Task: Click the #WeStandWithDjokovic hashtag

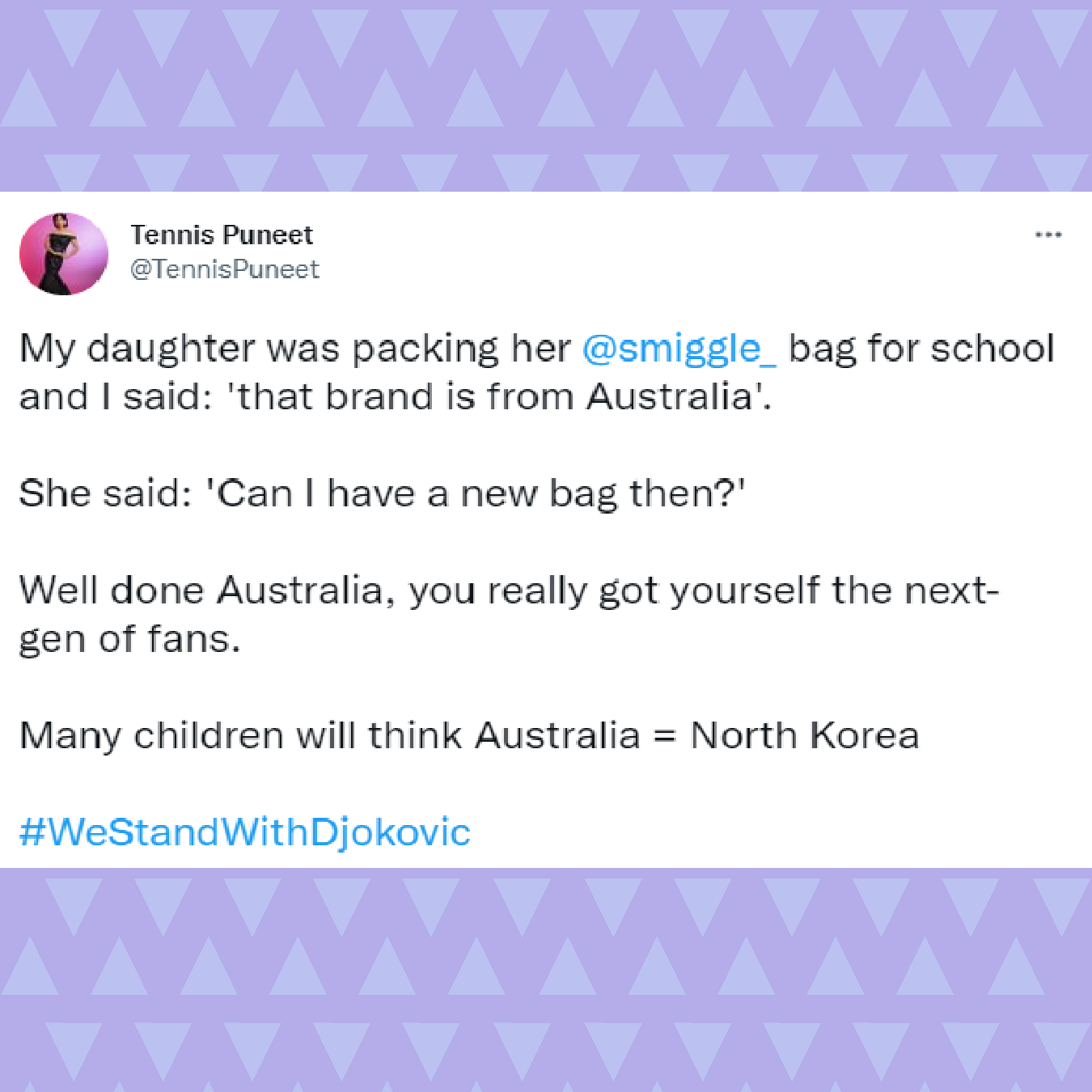Action: click(x=244, y=833)
